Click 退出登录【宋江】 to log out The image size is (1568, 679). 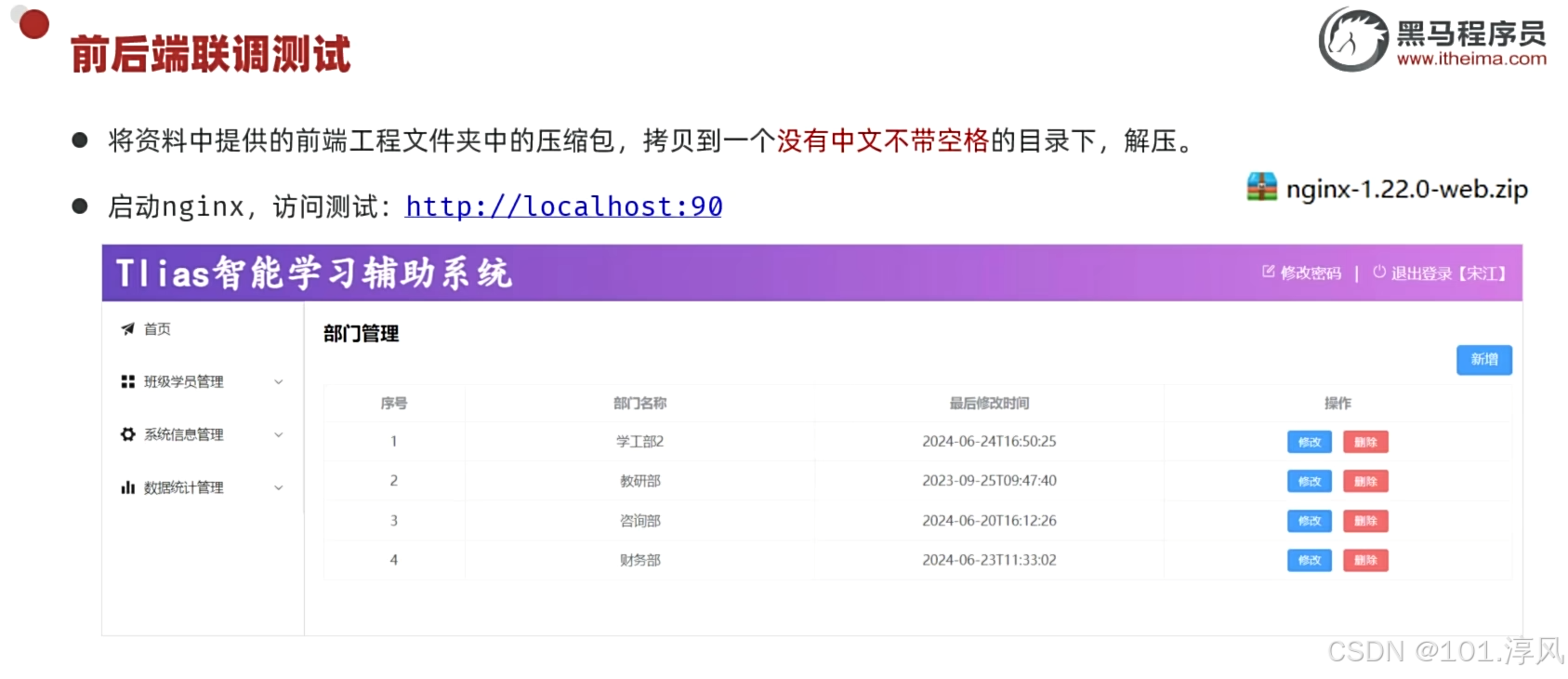tap(1448, 273)
